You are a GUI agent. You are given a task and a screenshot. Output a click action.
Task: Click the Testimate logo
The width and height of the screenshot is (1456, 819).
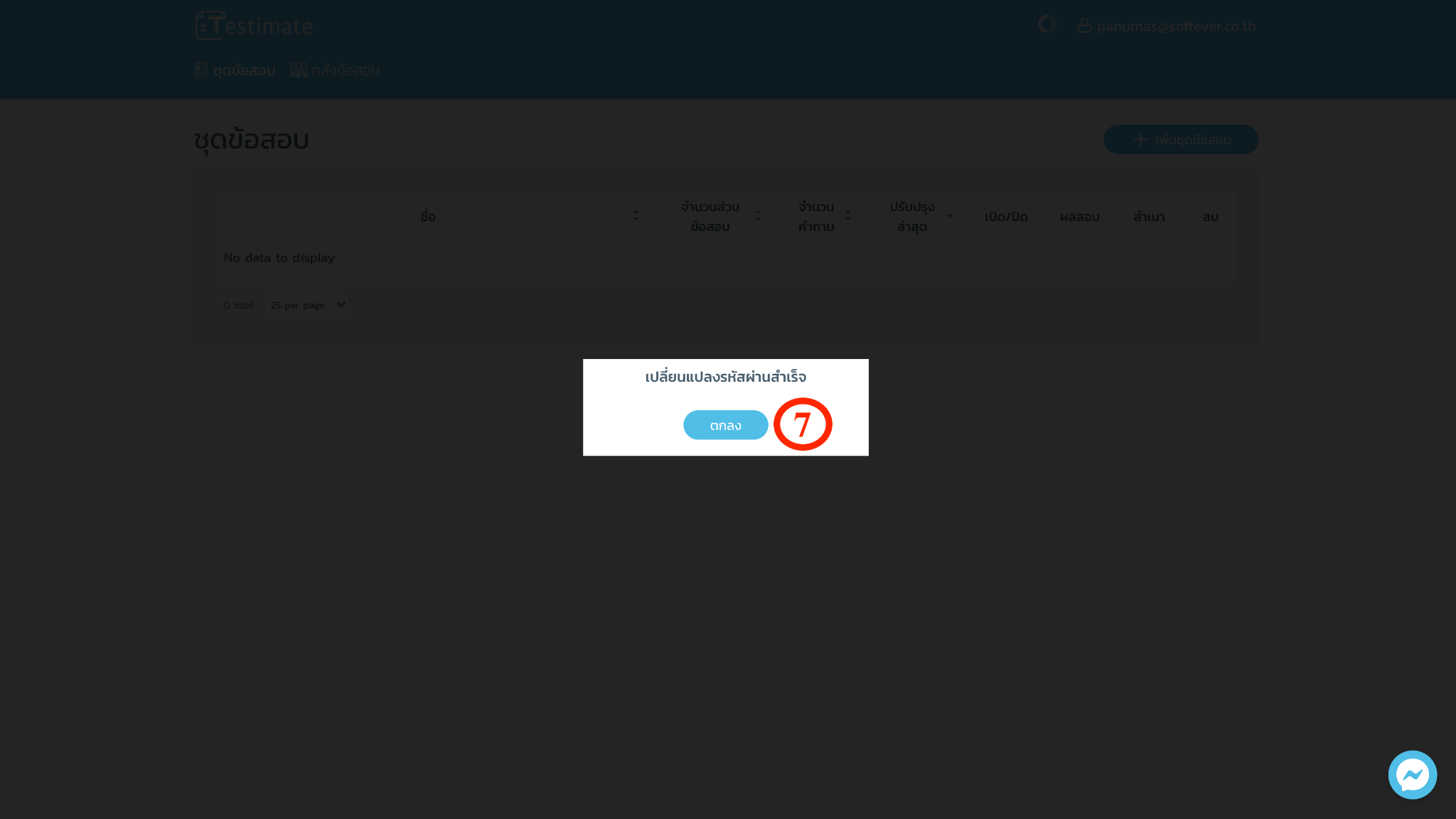[254, 26]
